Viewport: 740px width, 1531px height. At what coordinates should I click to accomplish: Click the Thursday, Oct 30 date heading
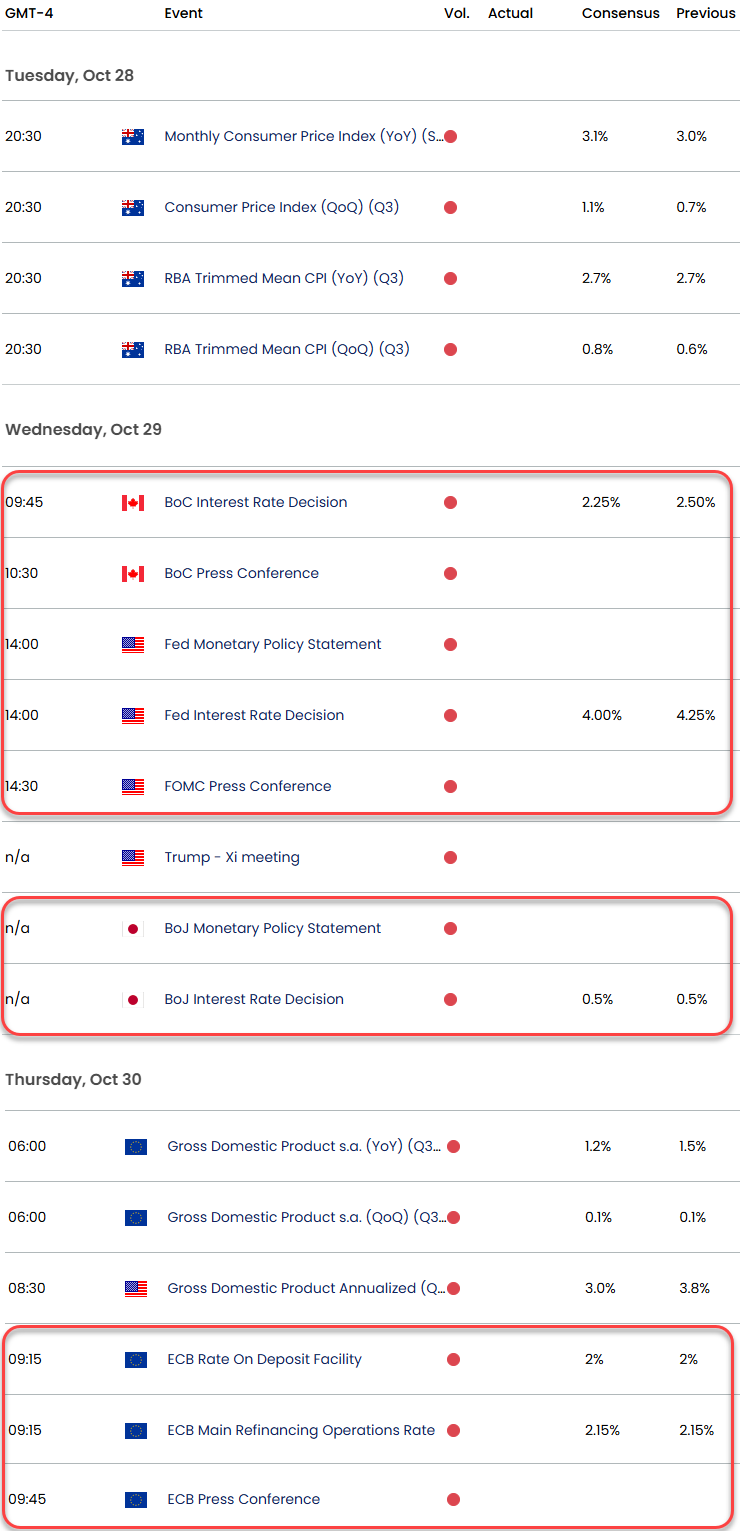(73, 1080)
